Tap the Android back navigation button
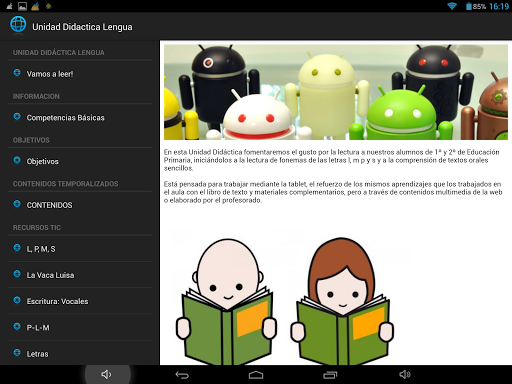Viewport: 512px width, 384px height. 182,375
